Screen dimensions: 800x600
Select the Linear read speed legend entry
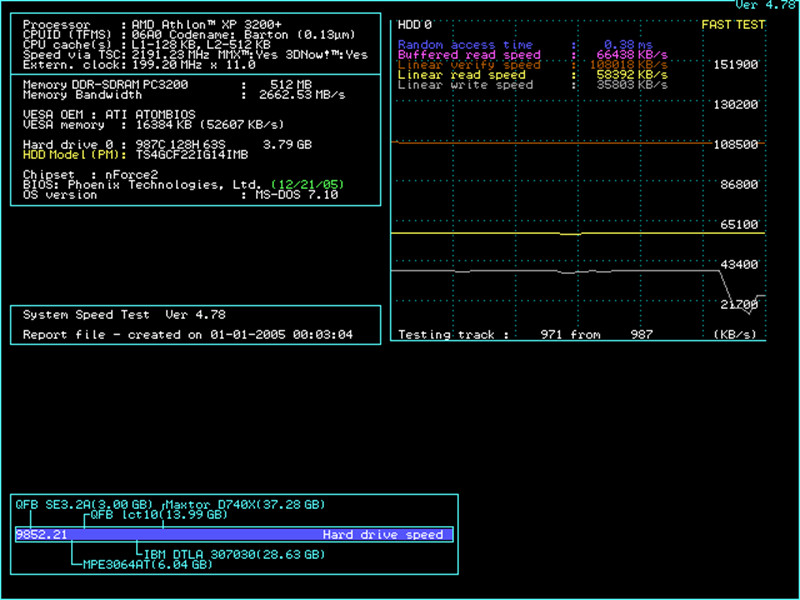462,75
